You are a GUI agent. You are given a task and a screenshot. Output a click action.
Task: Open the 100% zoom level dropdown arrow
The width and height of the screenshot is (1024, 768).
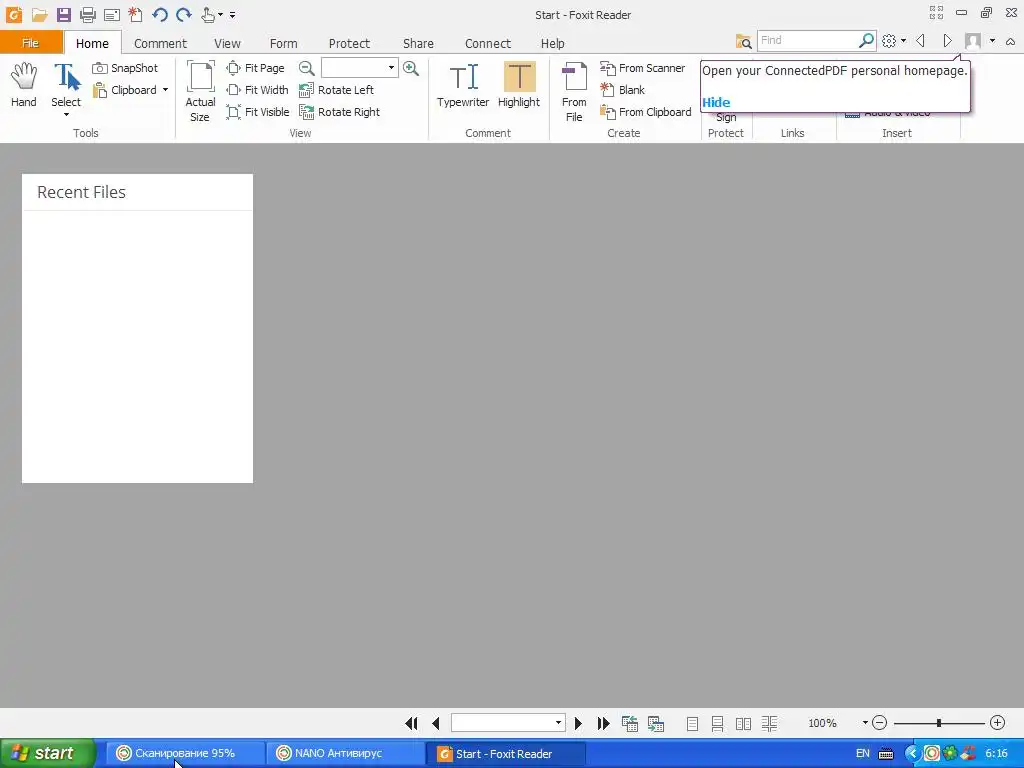pyautogui.click(x=865, y=722)
